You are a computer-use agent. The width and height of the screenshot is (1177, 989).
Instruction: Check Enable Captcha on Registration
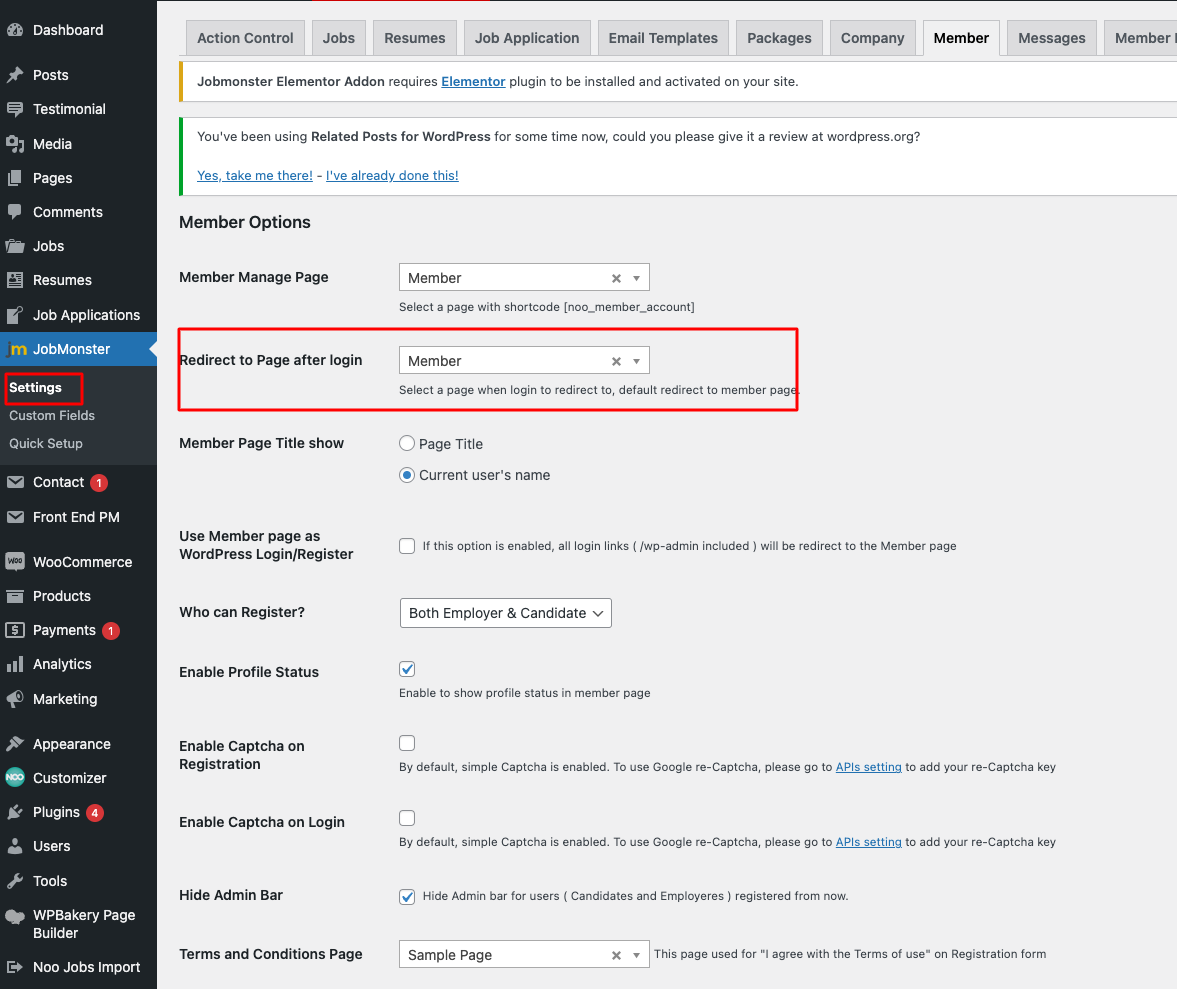click(407, 743)
